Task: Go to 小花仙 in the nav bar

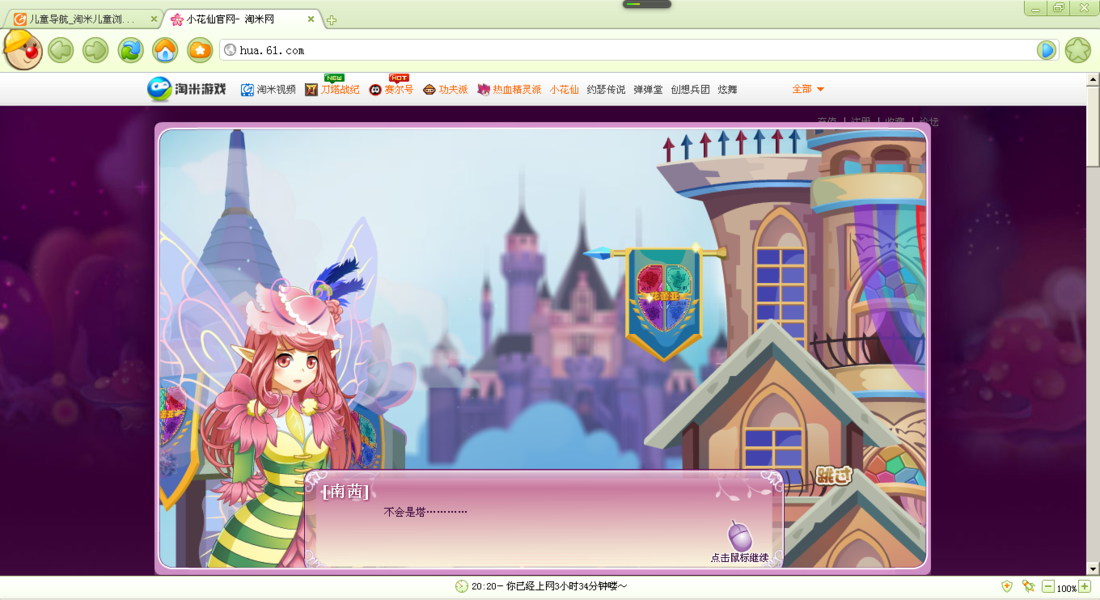Action: tap(564, 90)
